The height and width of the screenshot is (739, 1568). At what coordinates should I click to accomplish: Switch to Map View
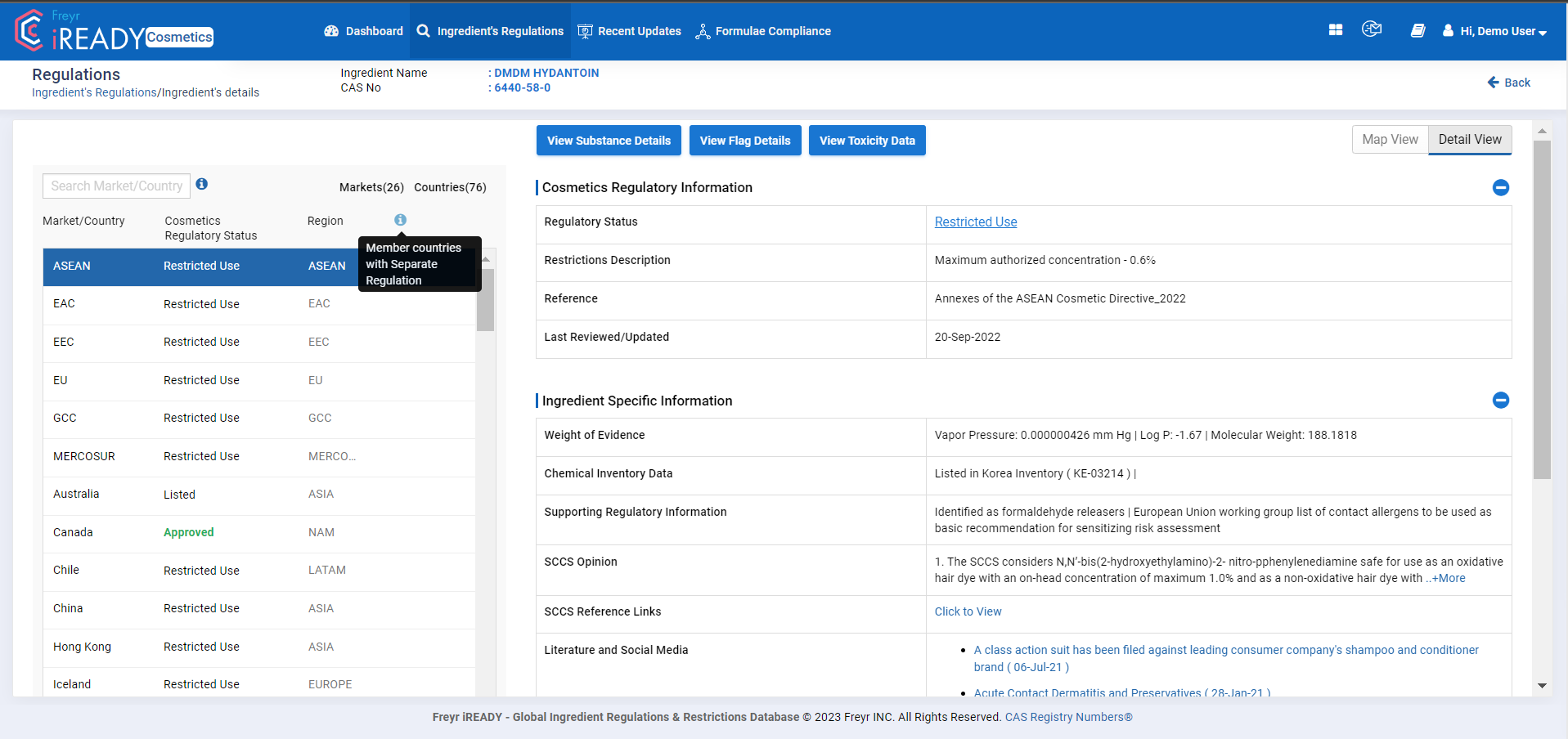pyautogui.click(x=1390, y=140)
